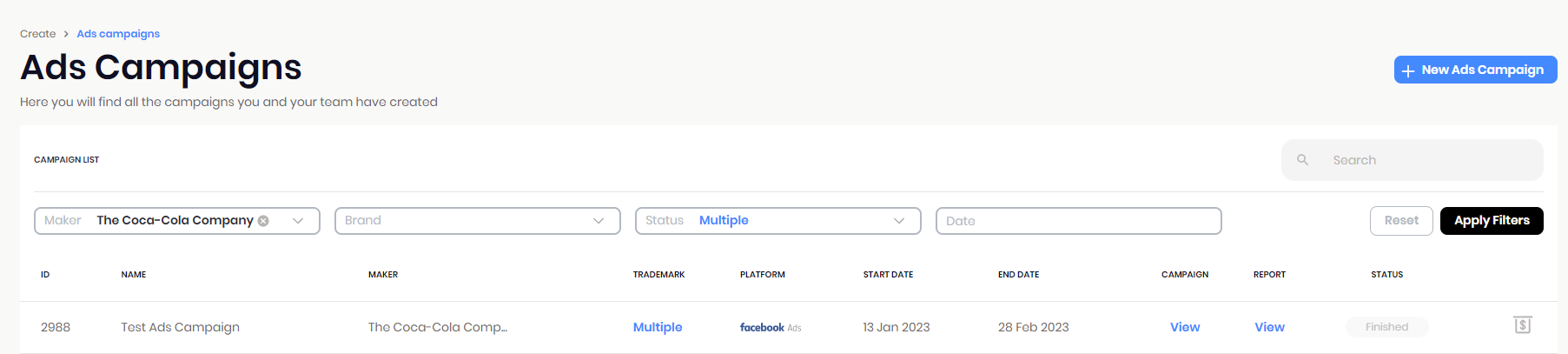The height and width of the screenshot is (354, 1568).
Task: Click the Multiple trademark link
Action: click(657, 327)
